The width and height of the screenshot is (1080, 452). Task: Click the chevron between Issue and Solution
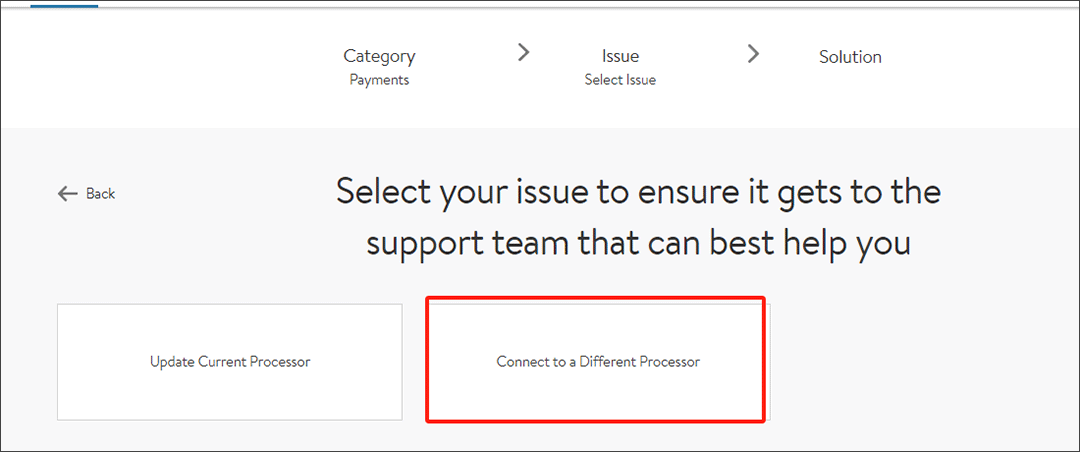(x=754, y=53)
